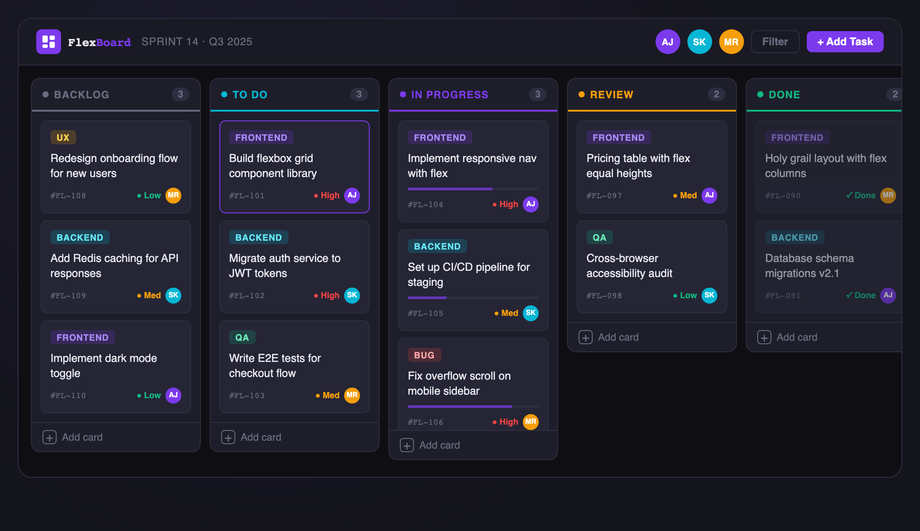Open the Holy grail layout card

(828, 167)
